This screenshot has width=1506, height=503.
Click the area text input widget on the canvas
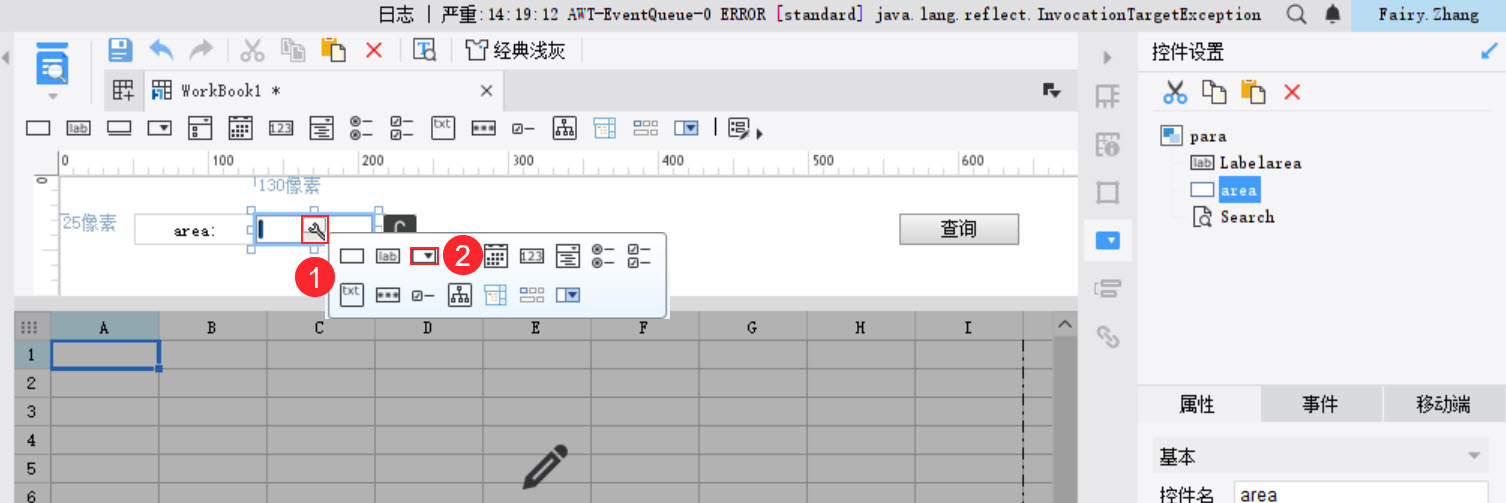click(x=313, y=230)
